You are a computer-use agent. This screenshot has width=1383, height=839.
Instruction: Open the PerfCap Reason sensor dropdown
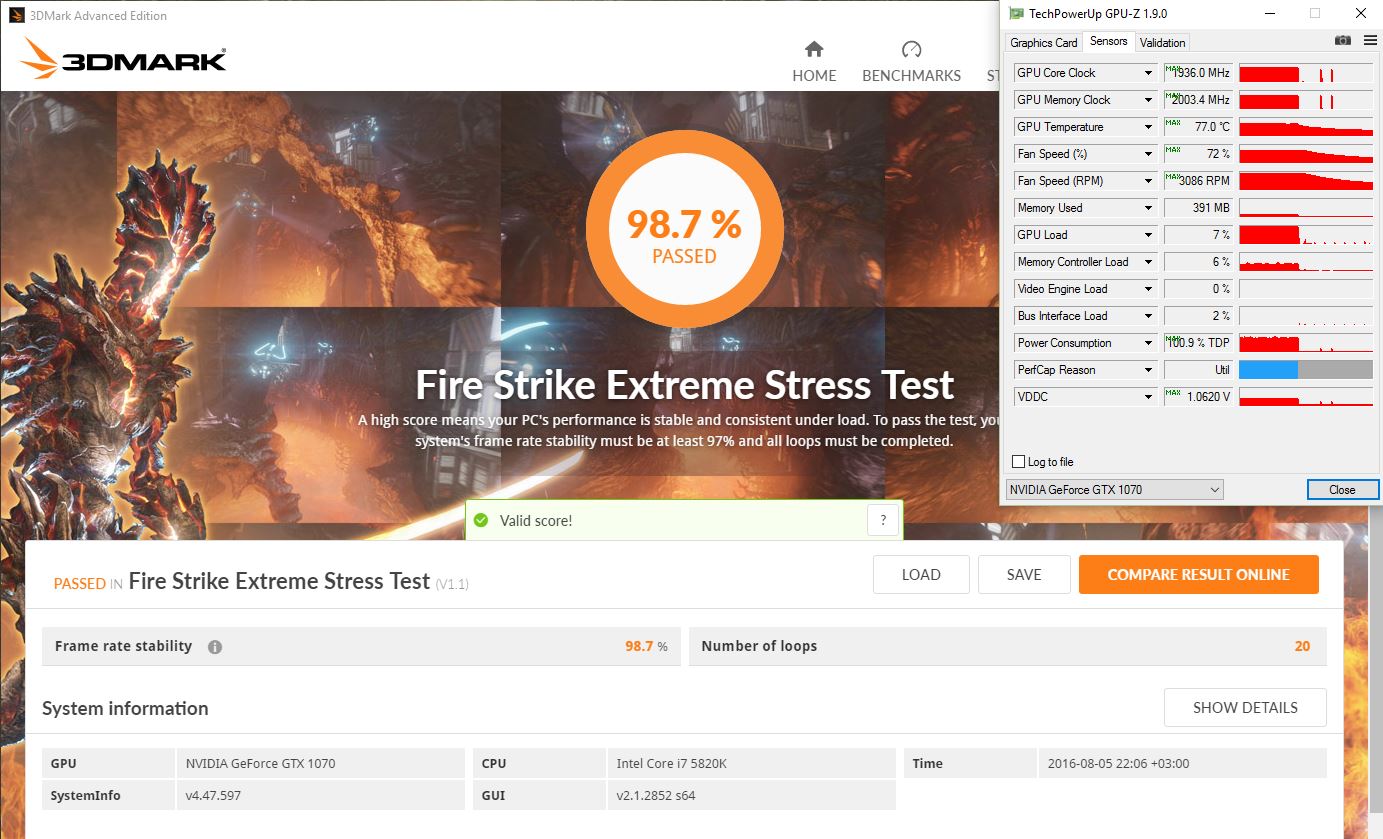point(1148,370)
